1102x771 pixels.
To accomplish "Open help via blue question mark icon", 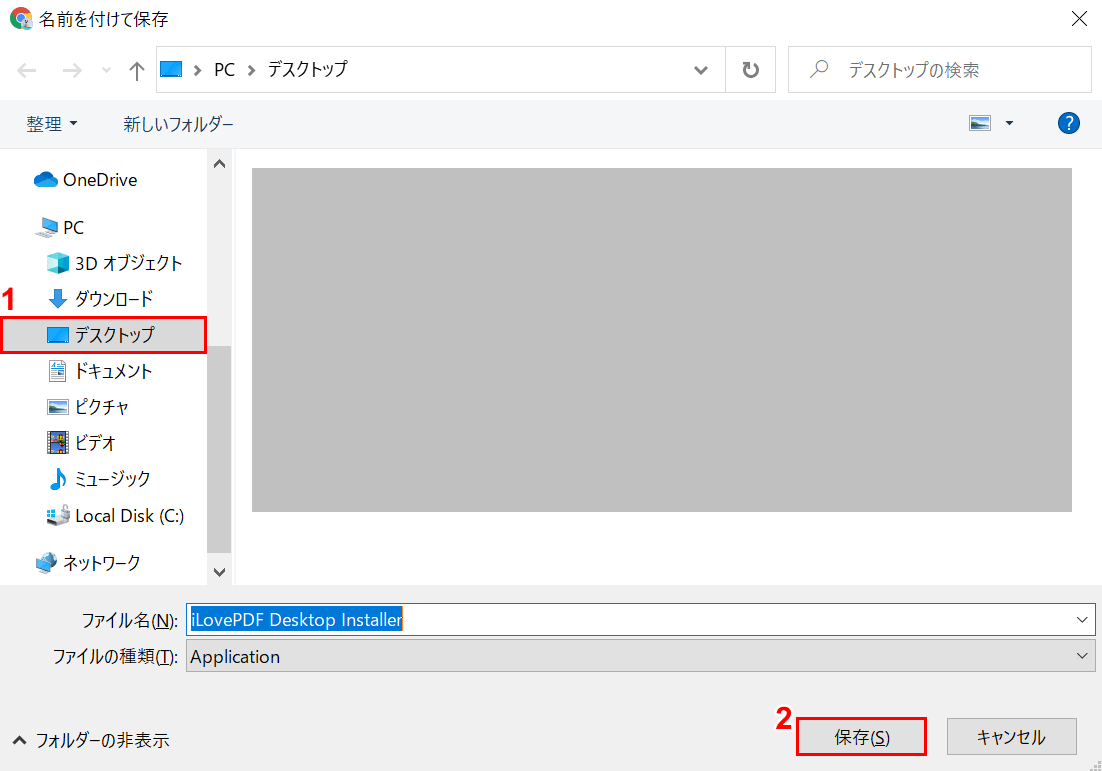I will tap(1068, 123).
